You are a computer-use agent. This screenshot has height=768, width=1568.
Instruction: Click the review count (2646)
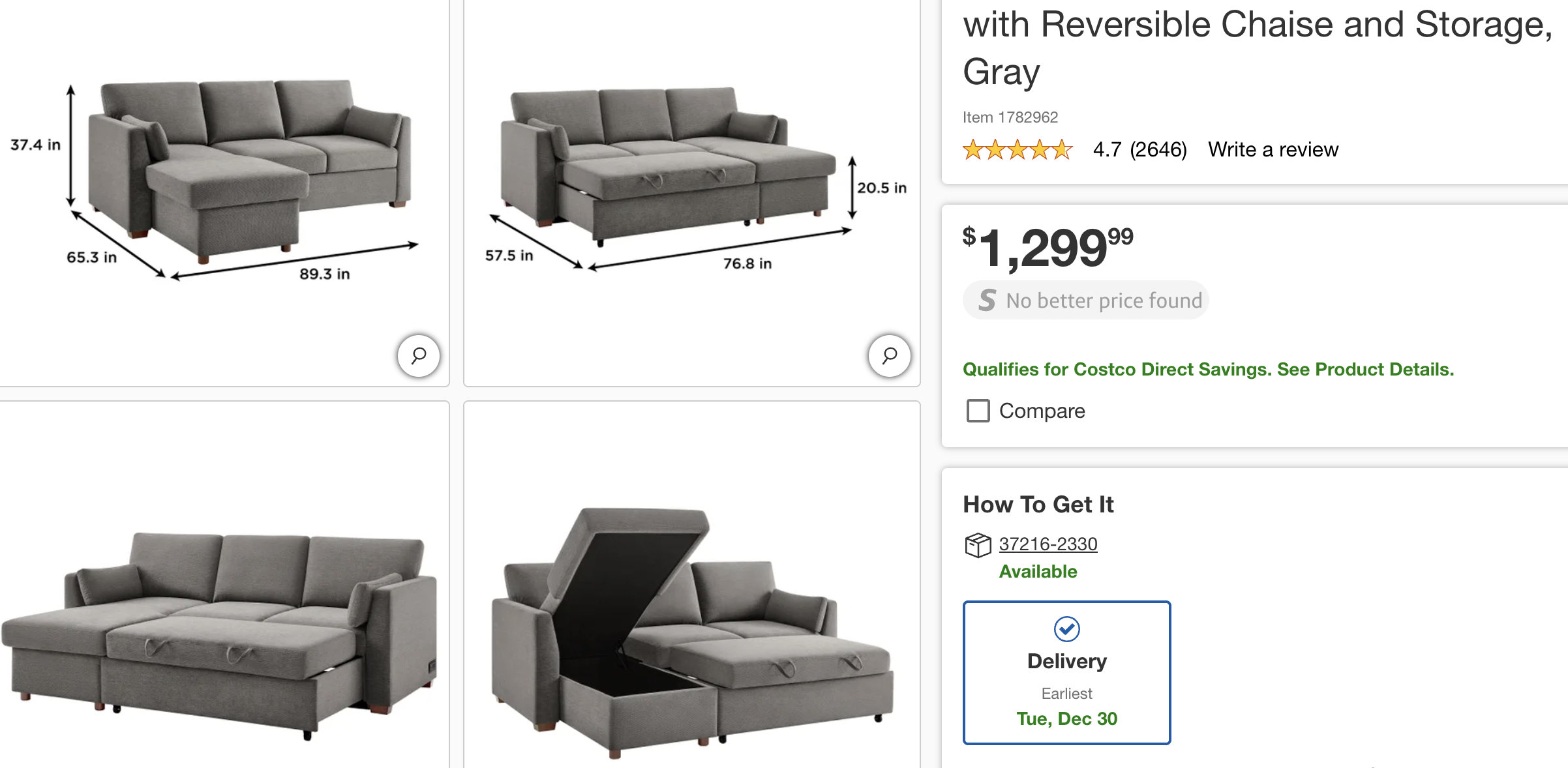point(1158,149)
